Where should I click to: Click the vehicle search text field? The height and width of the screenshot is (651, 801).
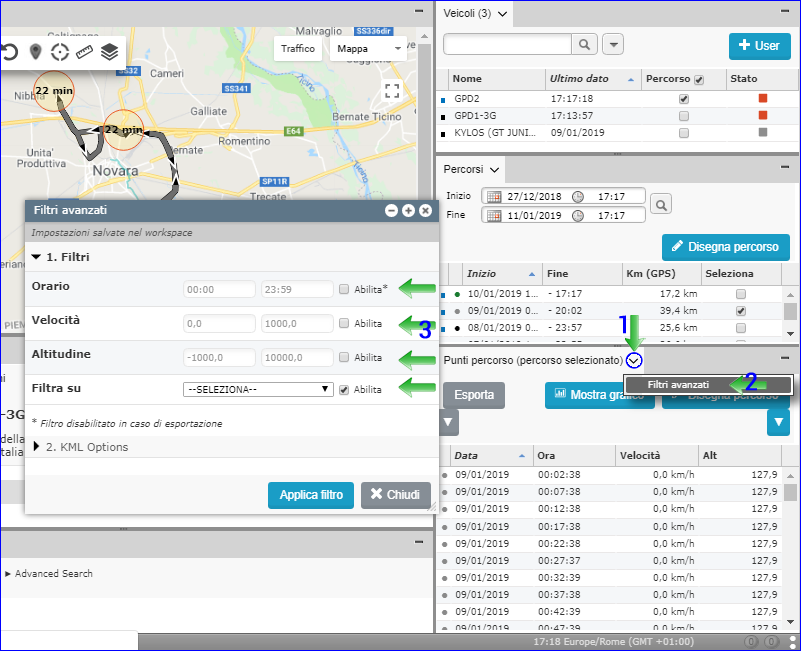pos(507,45)
